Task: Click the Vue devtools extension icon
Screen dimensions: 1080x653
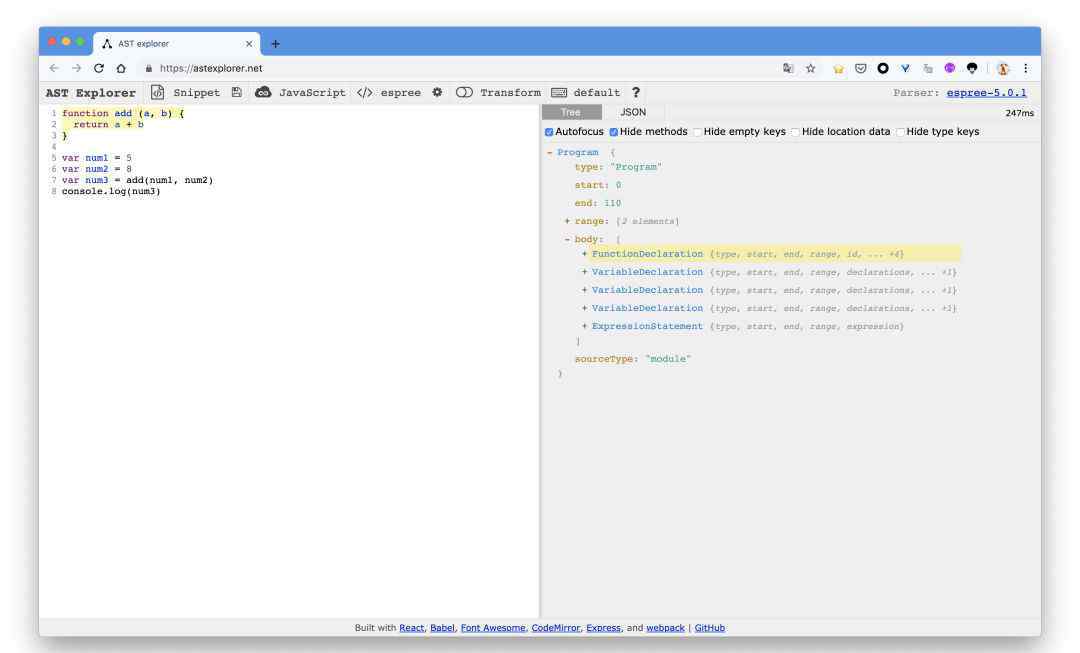Action: click(905, 68)
